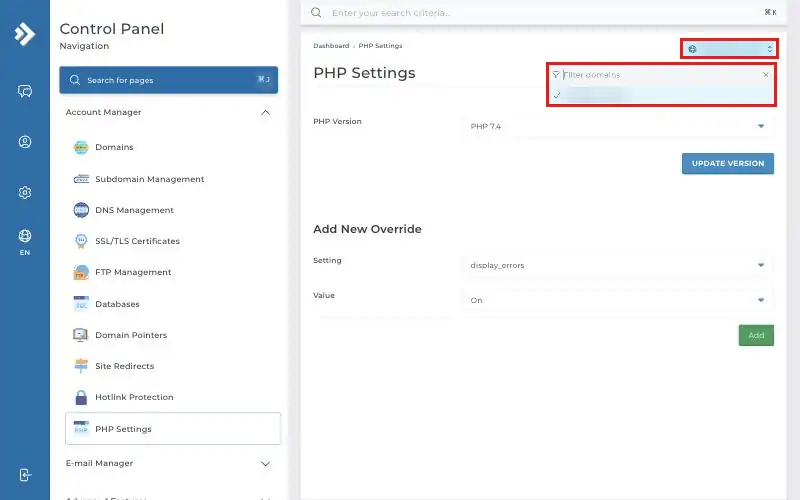Open the Setting display_errors dropdown
The height and width of the screenshot is (500, 800).
click(x=618, y=265)
